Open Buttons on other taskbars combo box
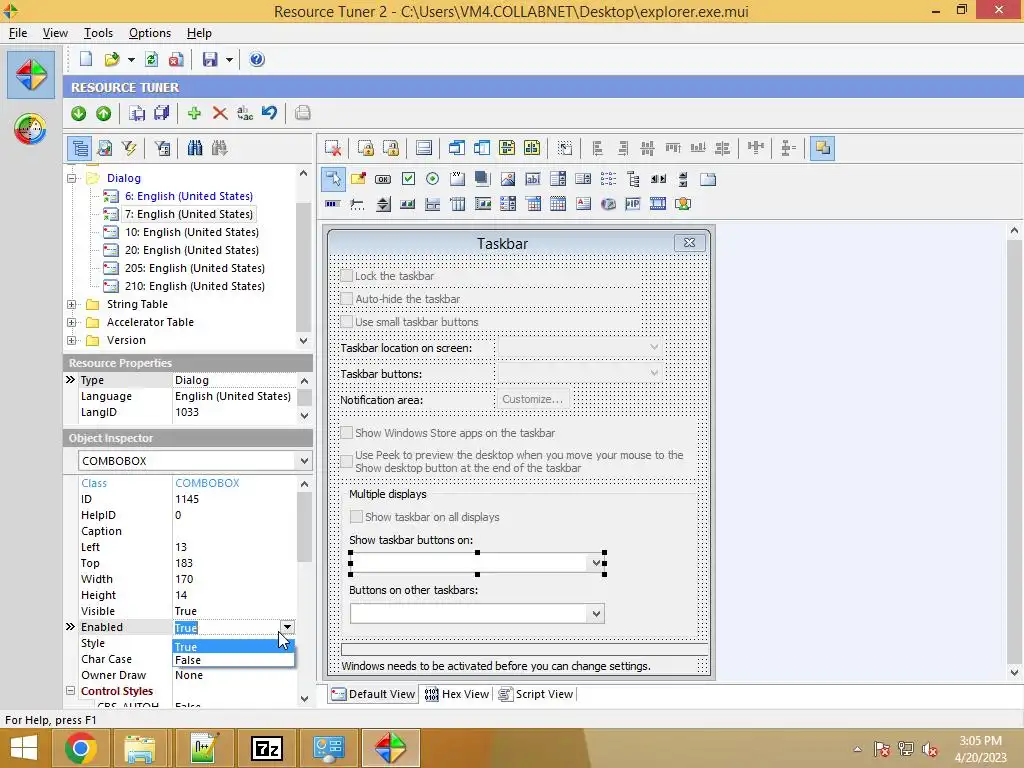1024x768 pixels. point(477,613)
